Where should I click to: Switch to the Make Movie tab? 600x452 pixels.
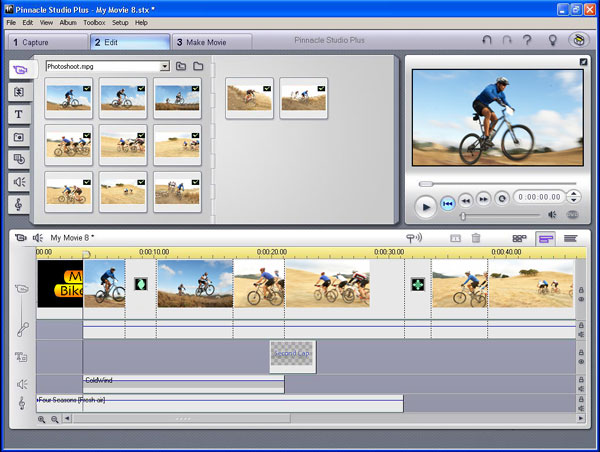[211, 42]
